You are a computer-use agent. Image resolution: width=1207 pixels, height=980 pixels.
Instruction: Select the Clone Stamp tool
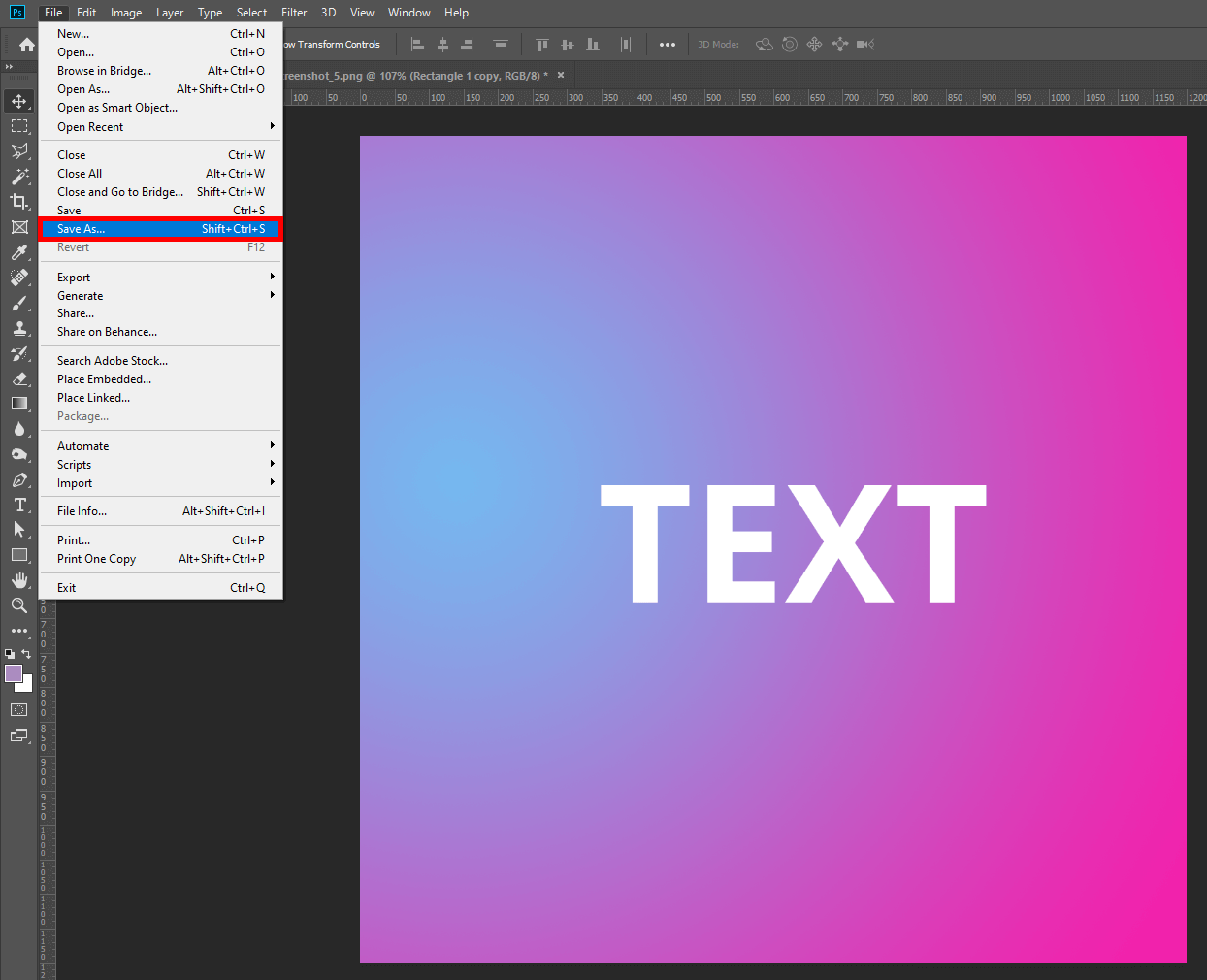(18, 329)
